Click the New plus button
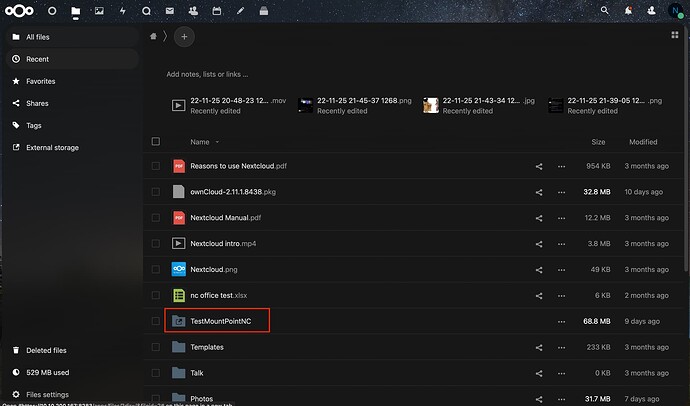This screenshot has width=690, height=406. [184, 37]
